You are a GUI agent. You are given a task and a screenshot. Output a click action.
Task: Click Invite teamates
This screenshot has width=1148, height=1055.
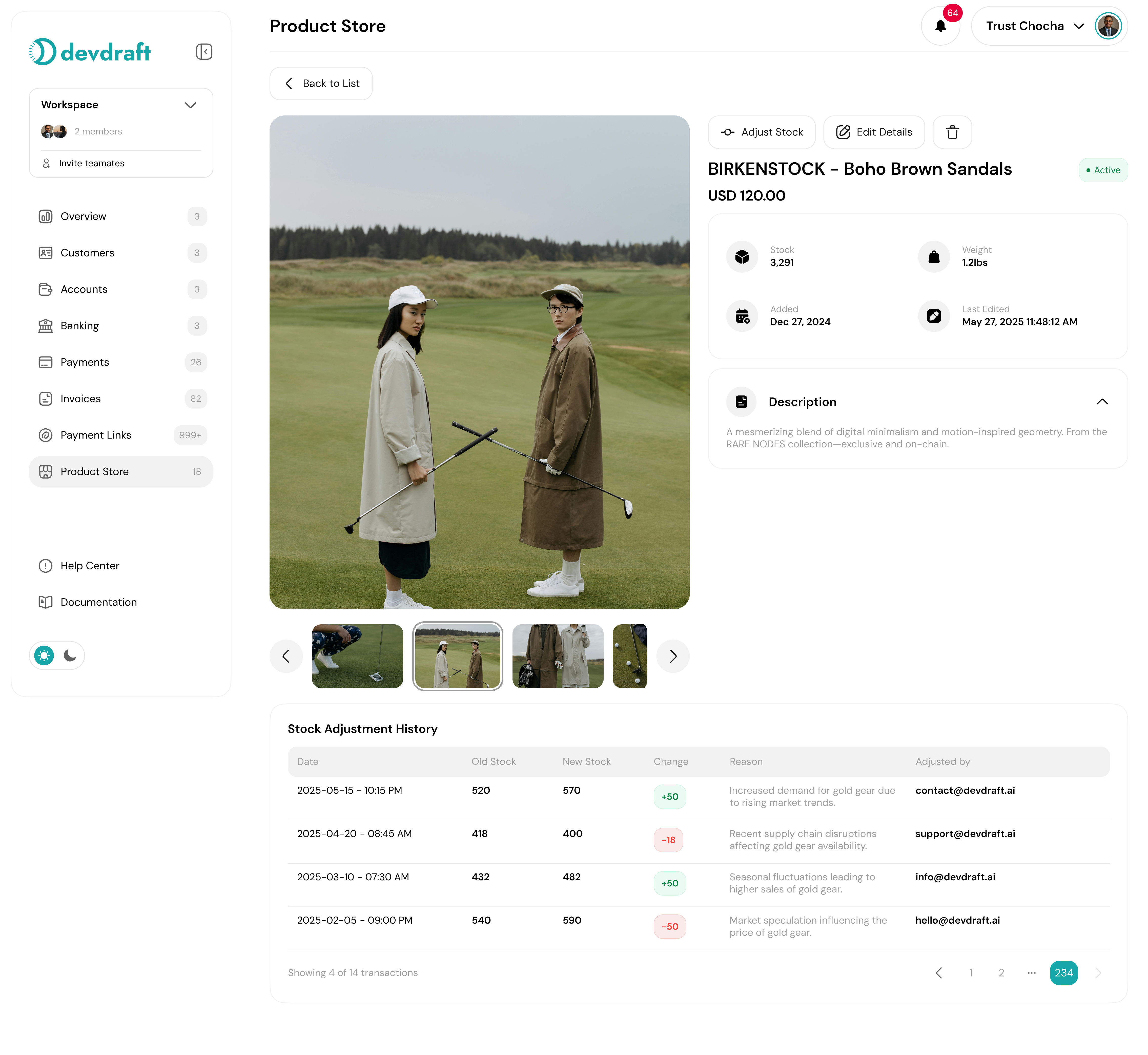click(91, 163)
